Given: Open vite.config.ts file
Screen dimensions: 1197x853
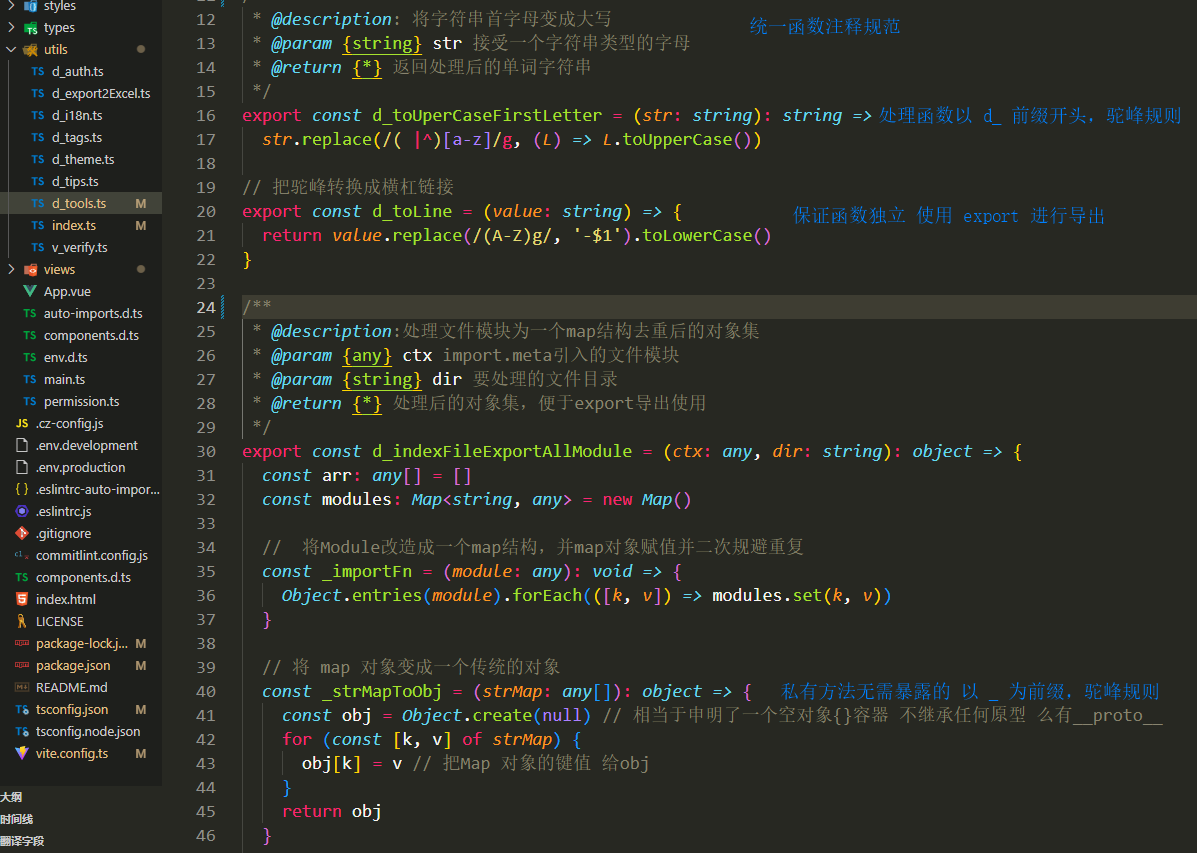Looking at the screenshot, I should pos(72,754).
